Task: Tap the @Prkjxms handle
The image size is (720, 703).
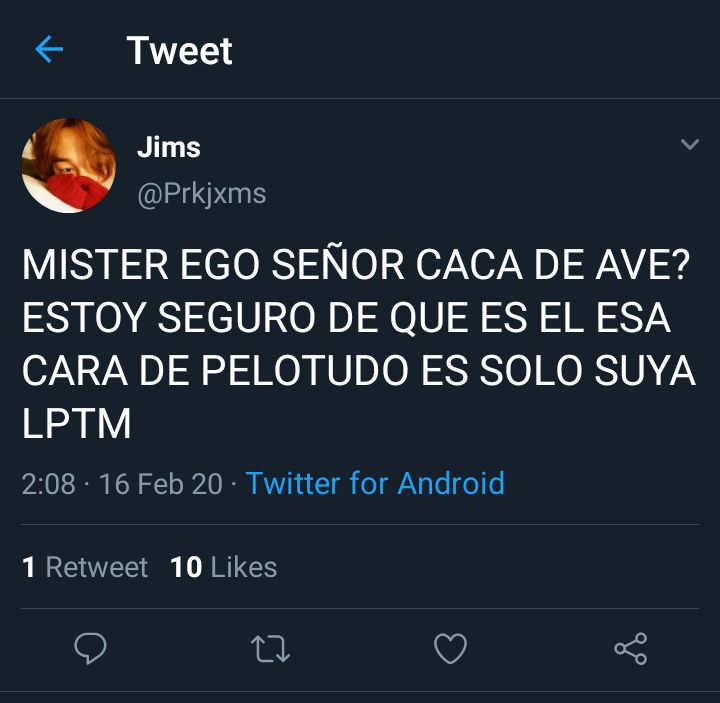Action: [x=202, y=194]
